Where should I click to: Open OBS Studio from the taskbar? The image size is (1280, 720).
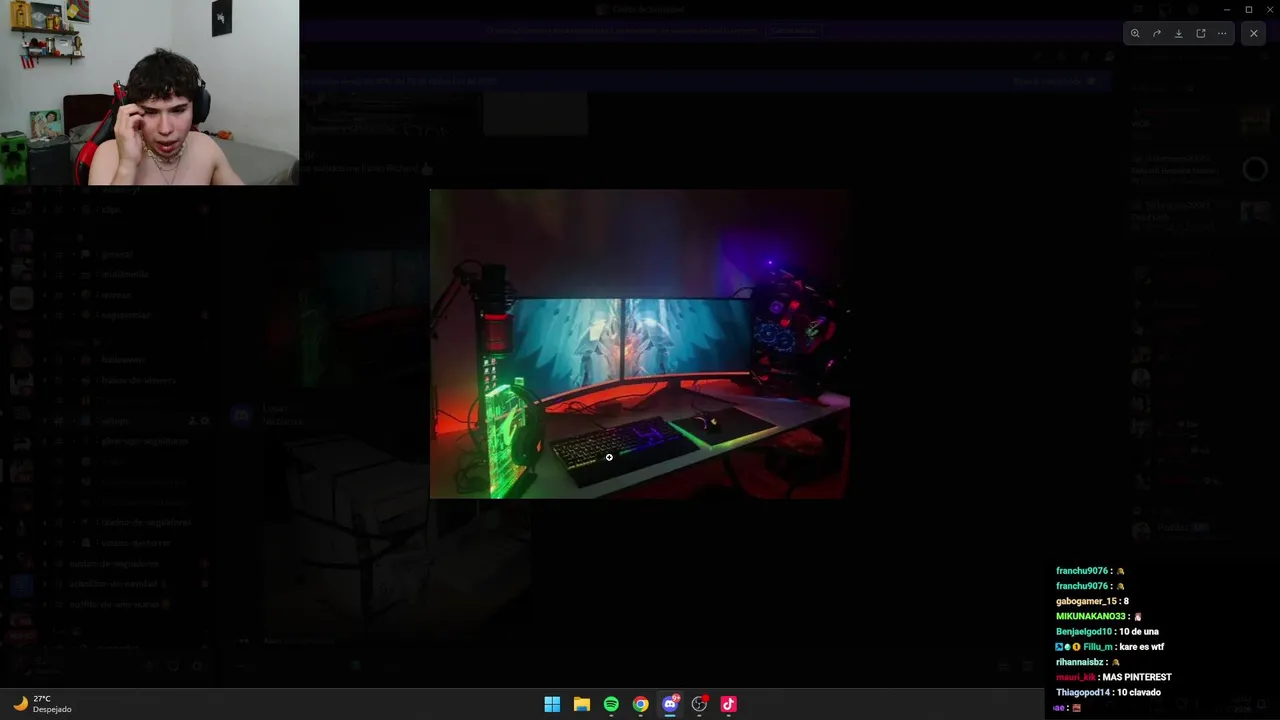click(699, 704)
